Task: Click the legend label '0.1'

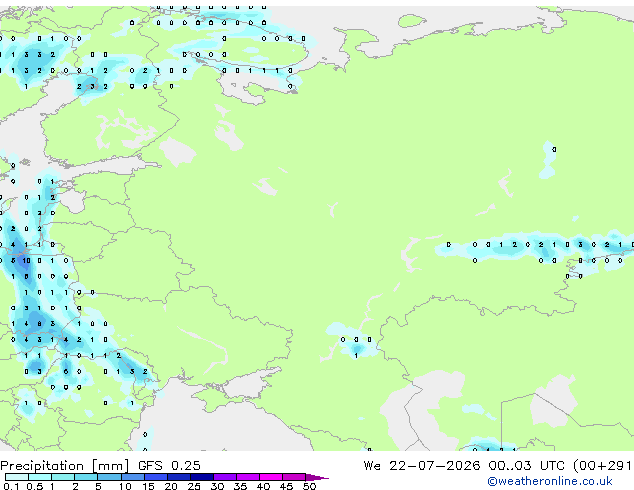Action: pyautogui.click(x=11, y=486)
